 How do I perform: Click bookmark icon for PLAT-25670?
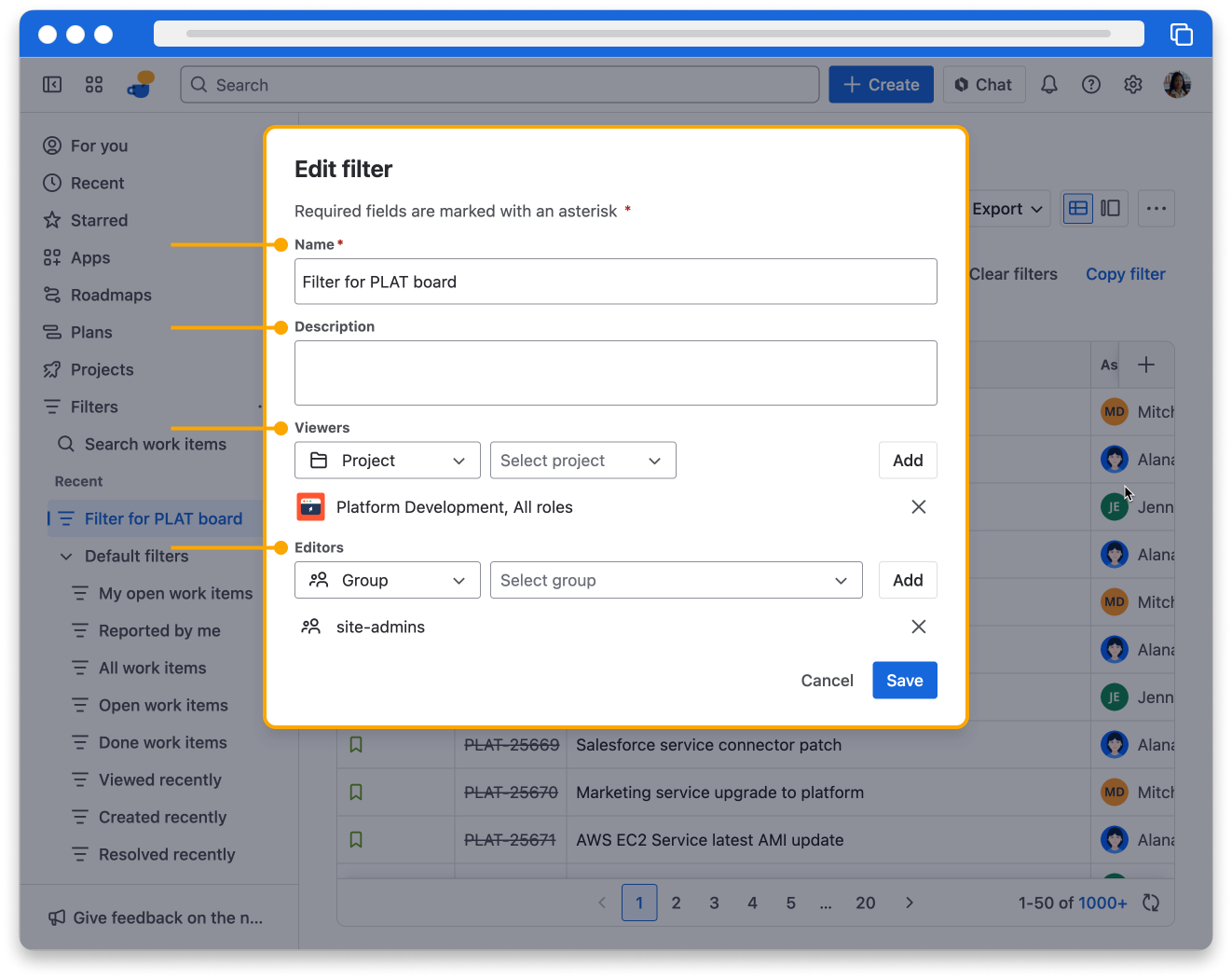356,793
